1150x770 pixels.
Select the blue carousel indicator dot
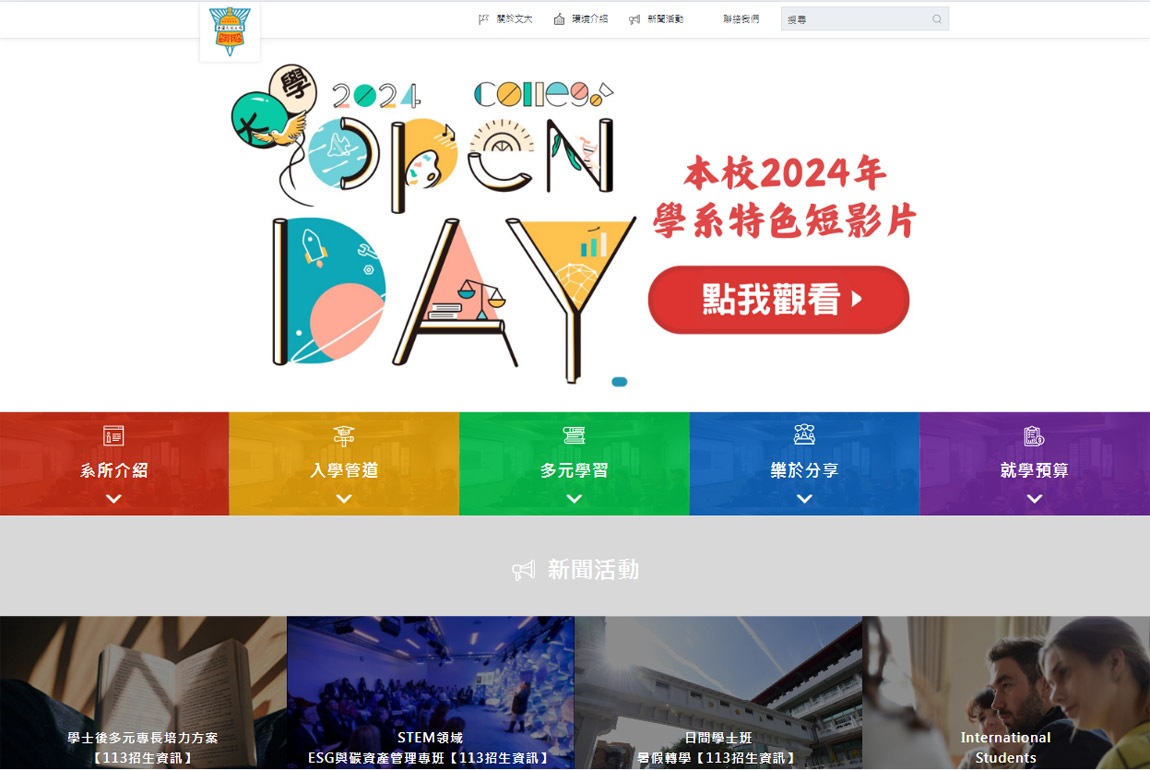click(x=619, y=381)
